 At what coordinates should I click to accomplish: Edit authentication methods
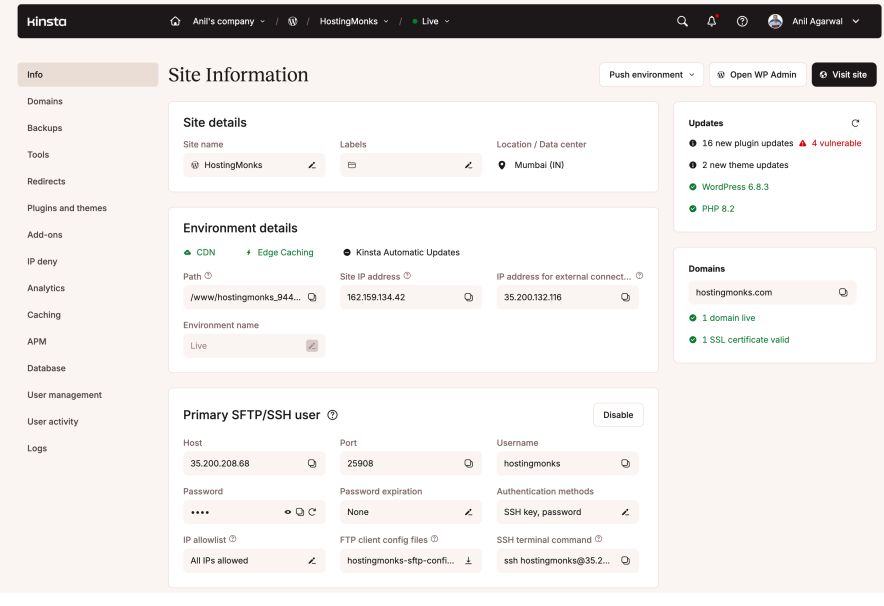point(625,512)
